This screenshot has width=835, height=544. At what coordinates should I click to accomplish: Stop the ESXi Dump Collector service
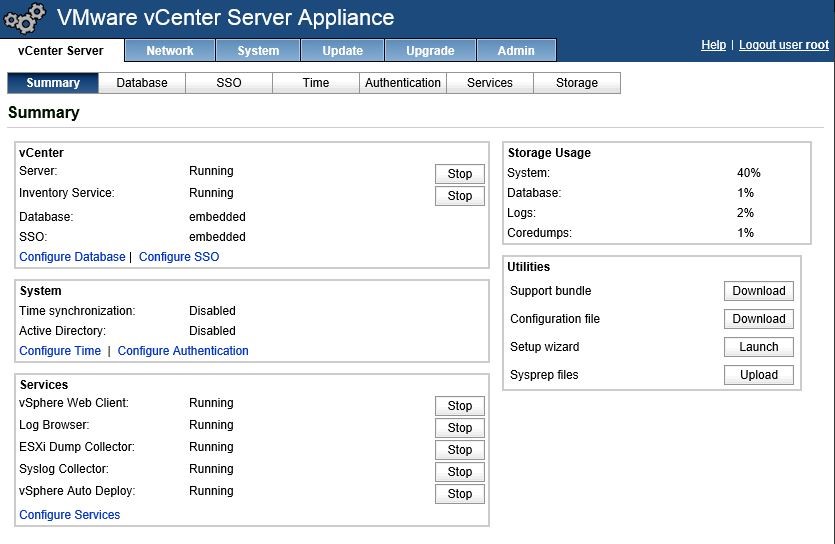(460, 450)
